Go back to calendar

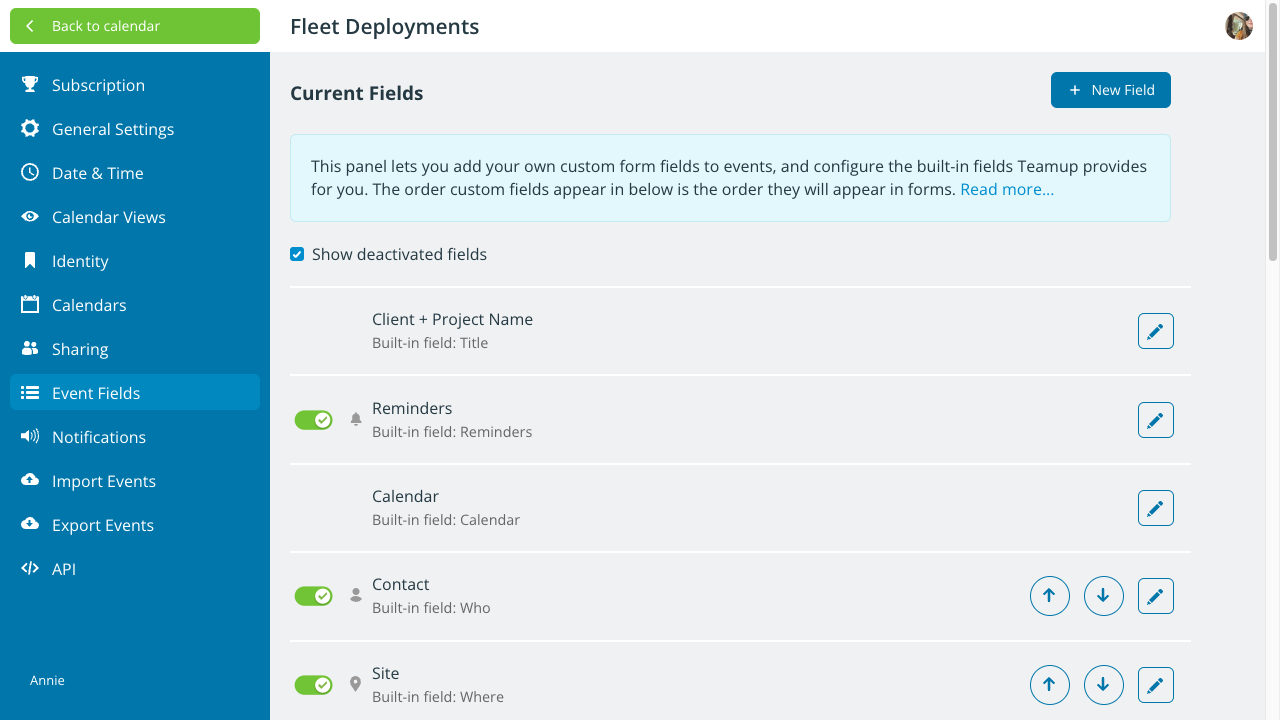(x=135, y=26)
